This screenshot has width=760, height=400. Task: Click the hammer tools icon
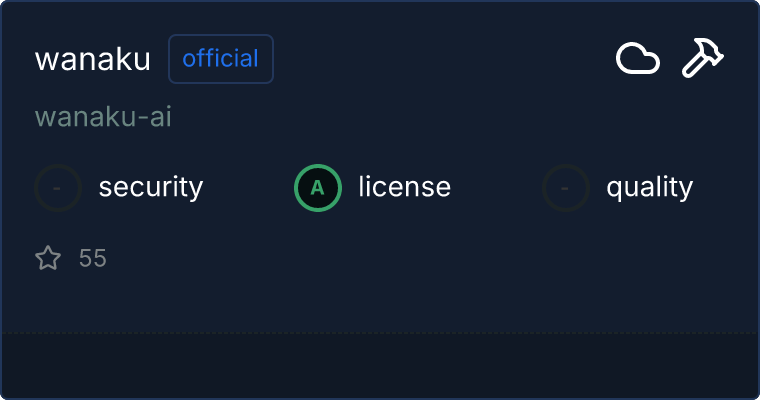703,59
